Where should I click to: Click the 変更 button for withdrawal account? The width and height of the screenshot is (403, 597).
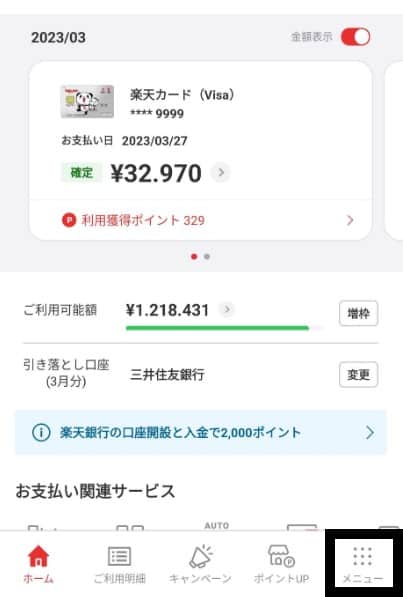click(x=358, y=375)
